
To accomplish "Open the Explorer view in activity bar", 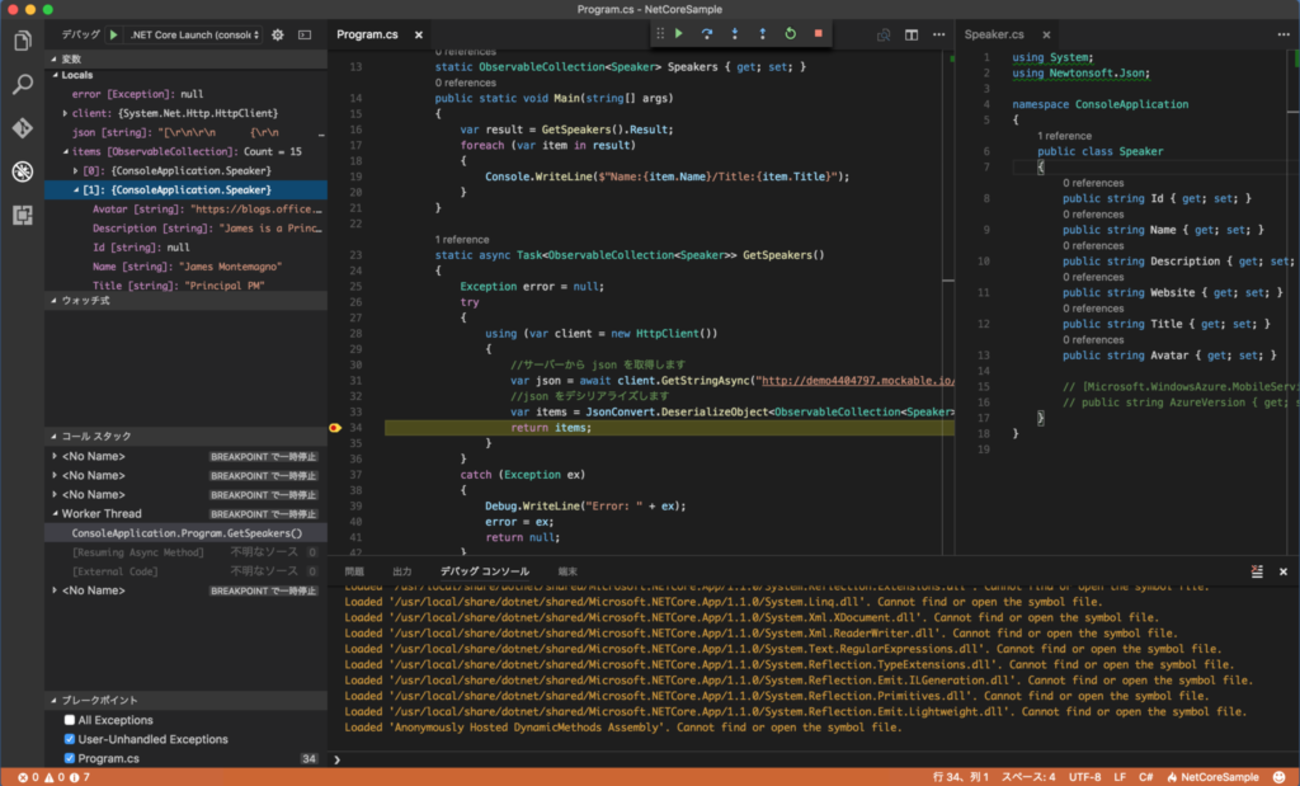I will (x=22, y=41).
